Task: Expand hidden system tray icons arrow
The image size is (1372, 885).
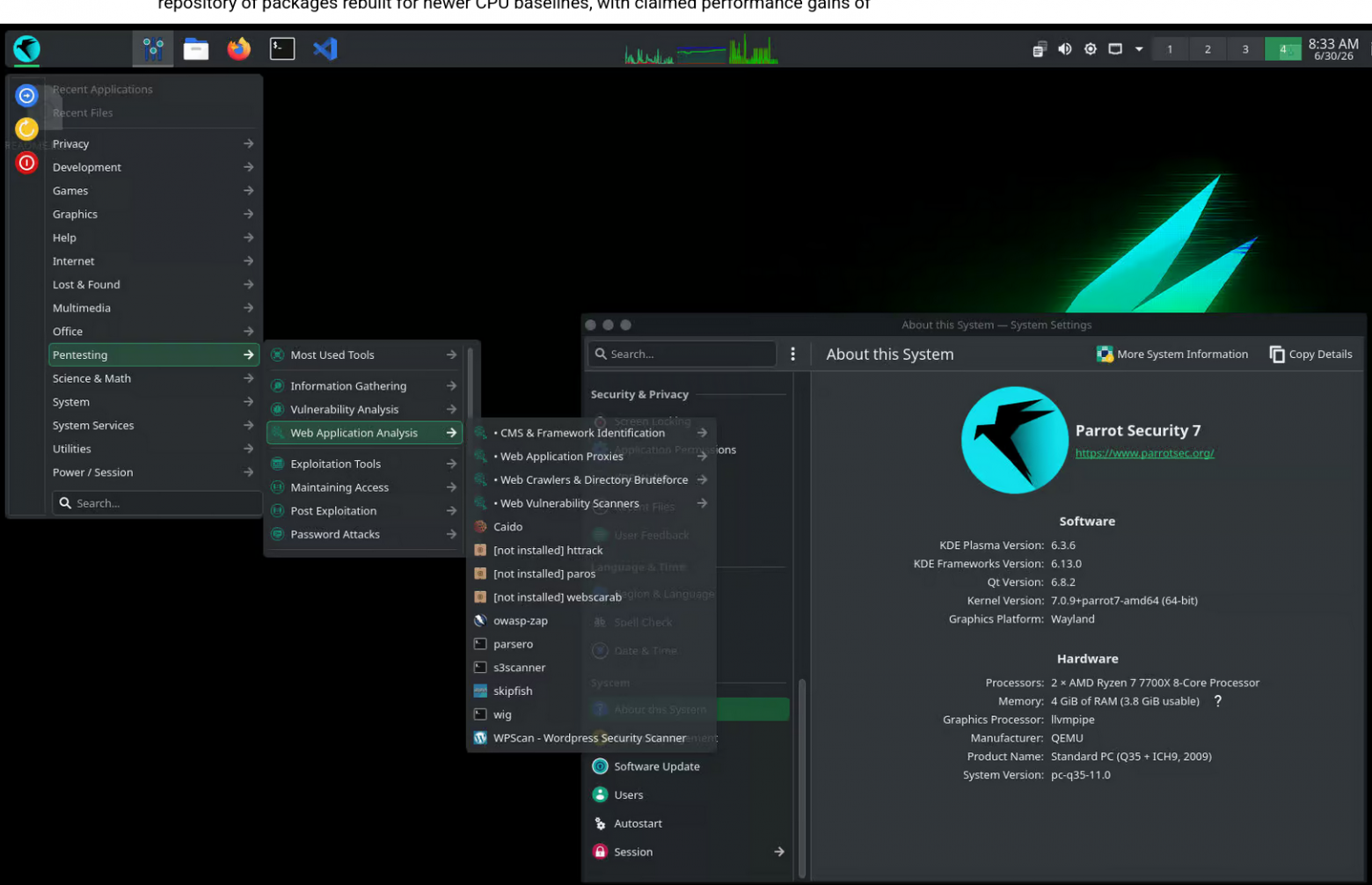Action: 1139,49
